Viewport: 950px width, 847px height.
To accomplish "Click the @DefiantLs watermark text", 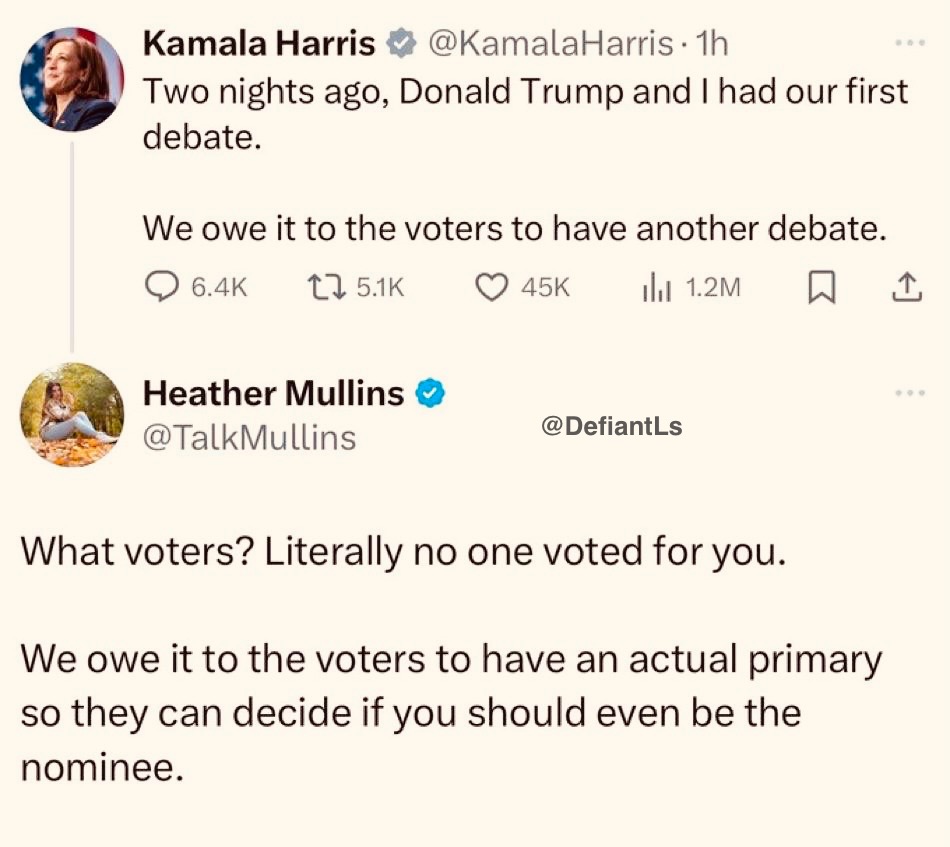I will point(611,426).
